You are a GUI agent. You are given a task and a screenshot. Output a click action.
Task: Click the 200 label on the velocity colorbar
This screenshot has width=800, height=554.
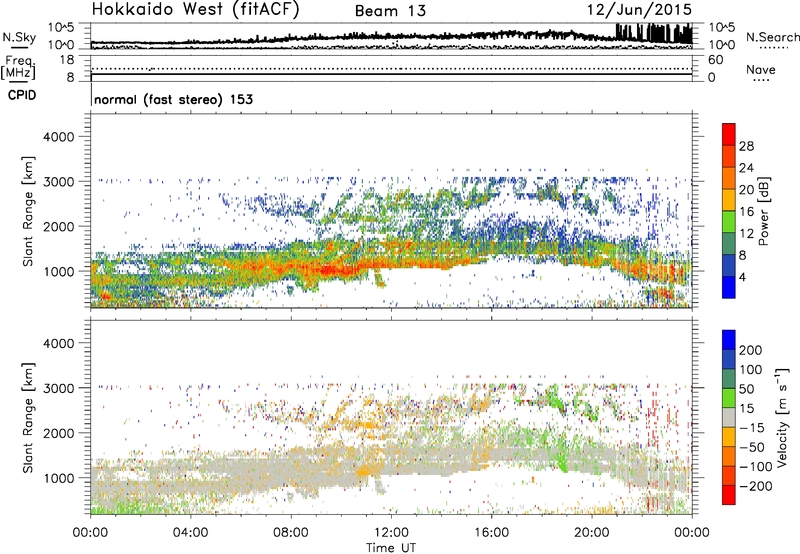click(751, 350)
